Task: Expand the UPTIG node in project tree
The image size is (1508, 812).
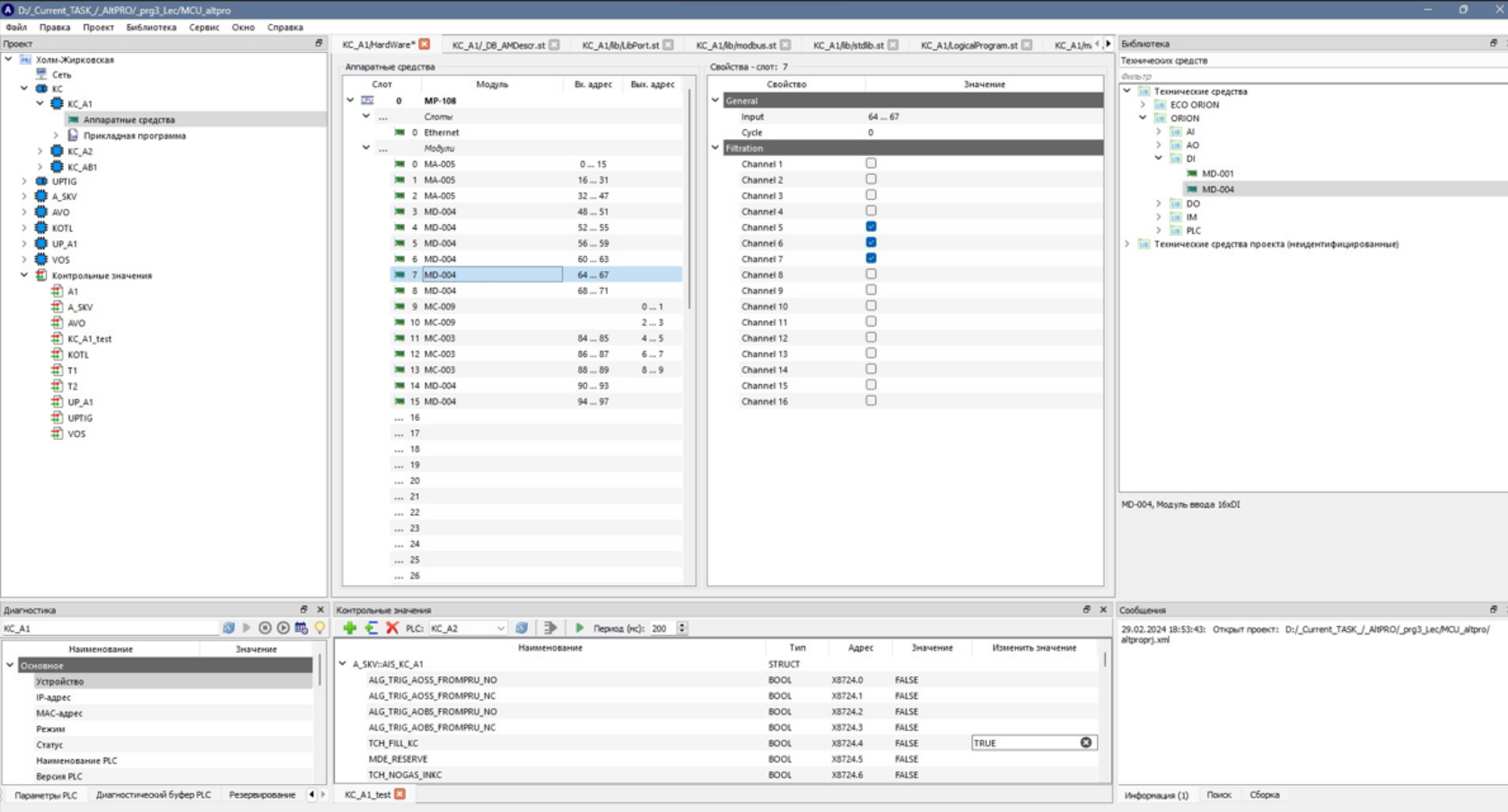Action: 24,181
